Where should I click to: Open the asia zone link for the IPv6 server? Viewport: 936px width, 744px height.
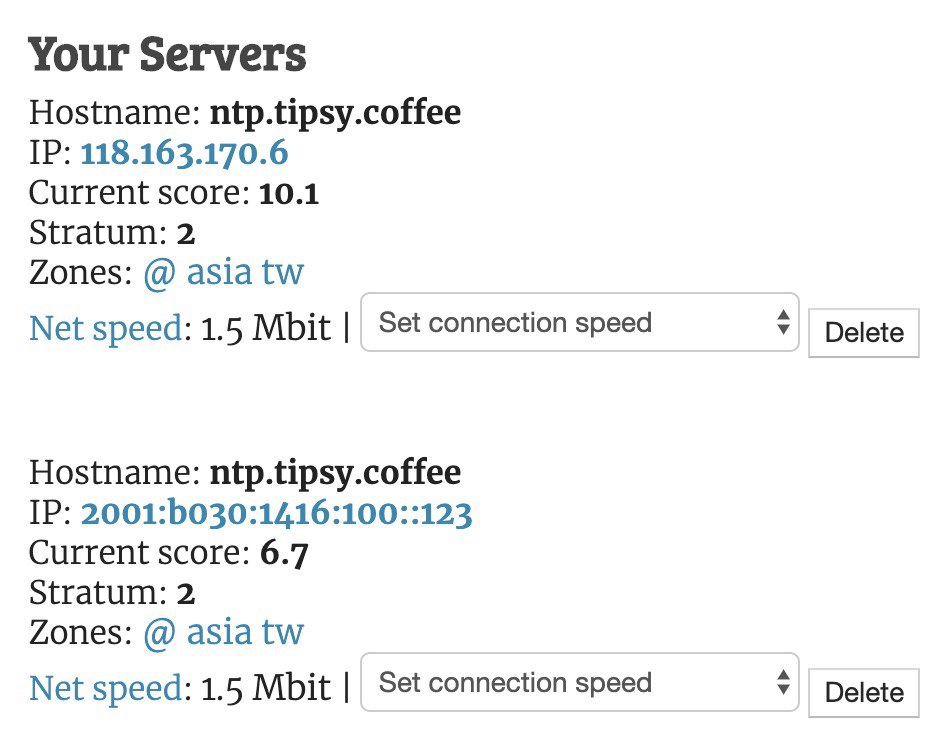click(x=219, y=632)
